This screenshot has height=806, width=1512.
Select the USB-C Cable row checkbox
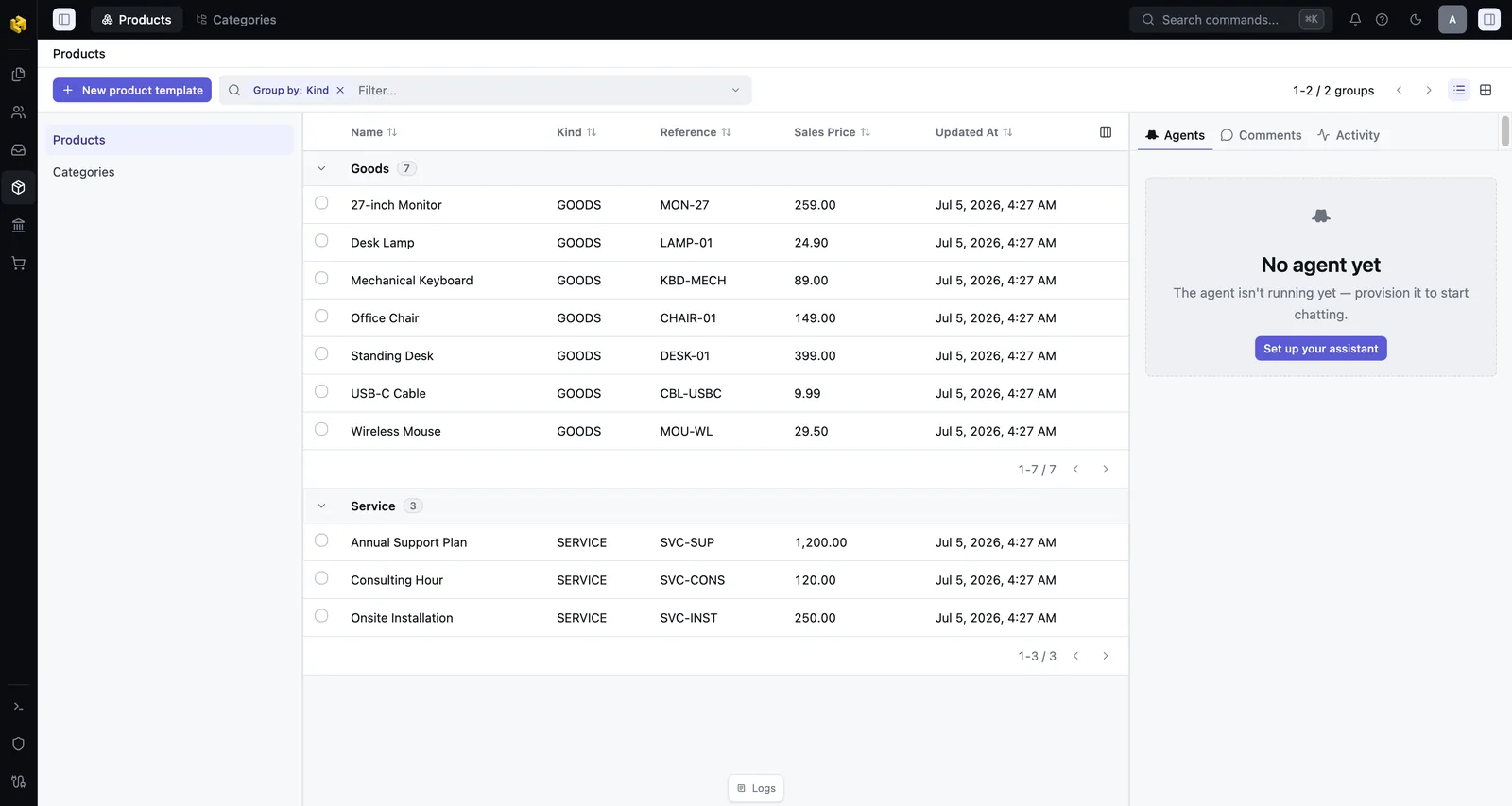(321, 392)
